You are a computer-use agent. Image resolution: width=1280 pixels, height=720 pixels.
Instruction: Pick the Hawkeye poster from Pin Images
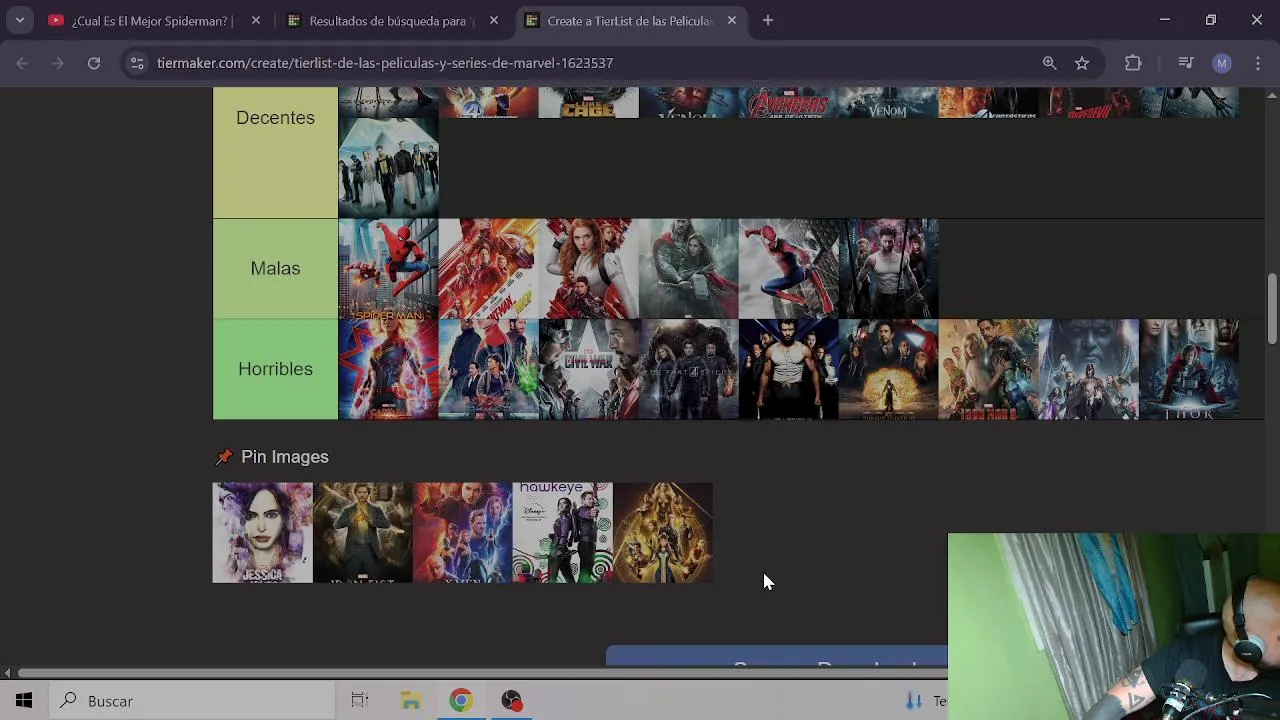562,533
